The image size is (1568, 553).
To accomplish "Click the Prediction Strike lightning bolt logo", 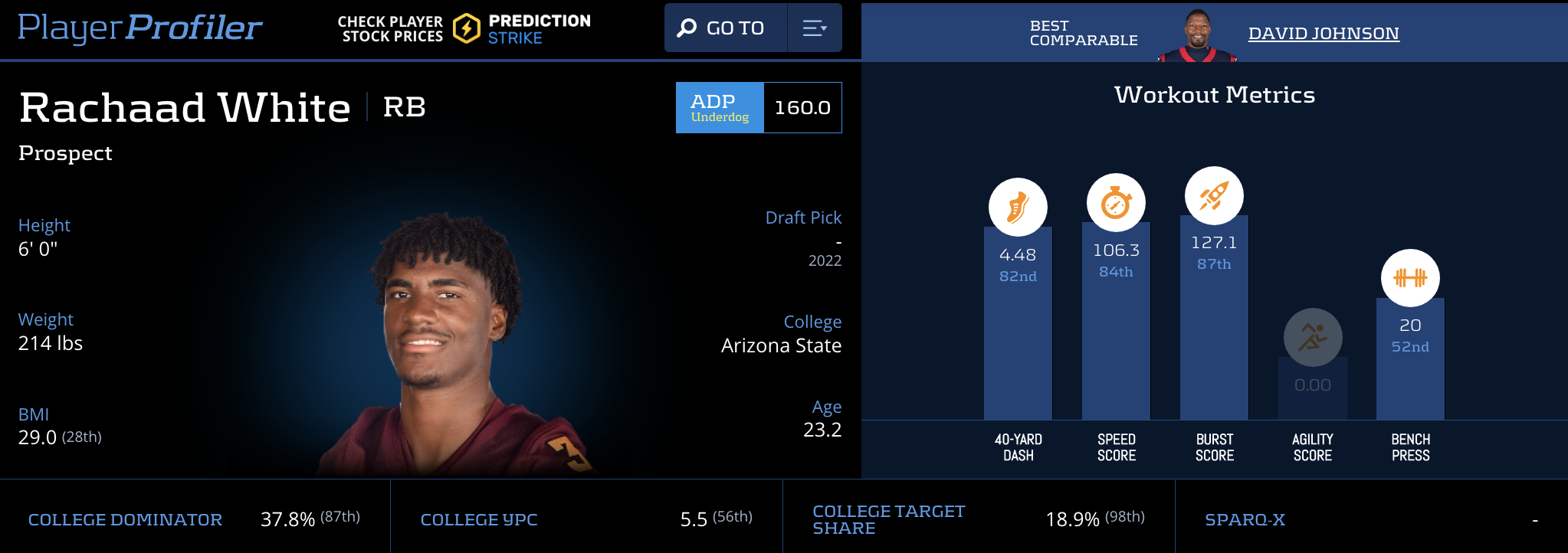I will tap(466, 29).
